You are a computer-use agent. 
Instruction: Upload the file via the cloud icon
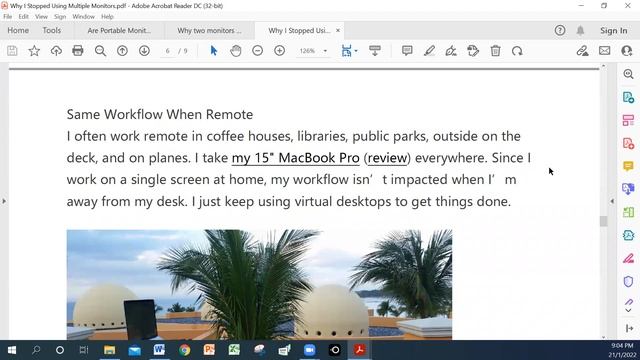click(x=56, y=51)
